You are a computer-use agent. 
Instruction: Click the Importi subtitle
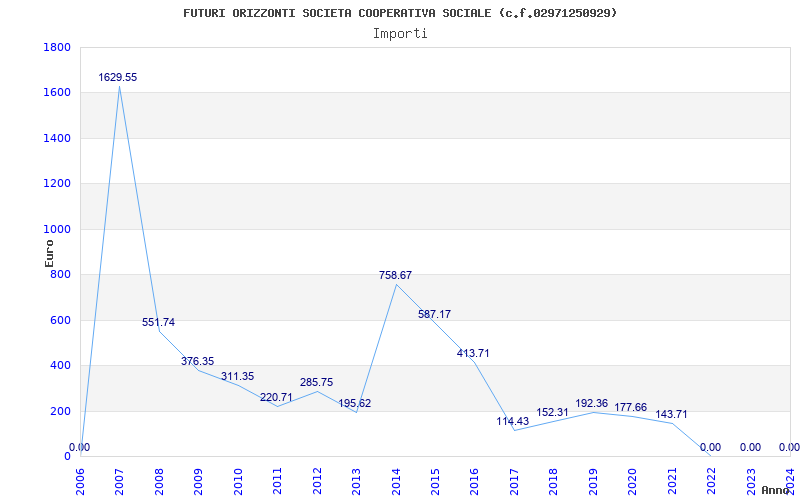pos(400,34)
